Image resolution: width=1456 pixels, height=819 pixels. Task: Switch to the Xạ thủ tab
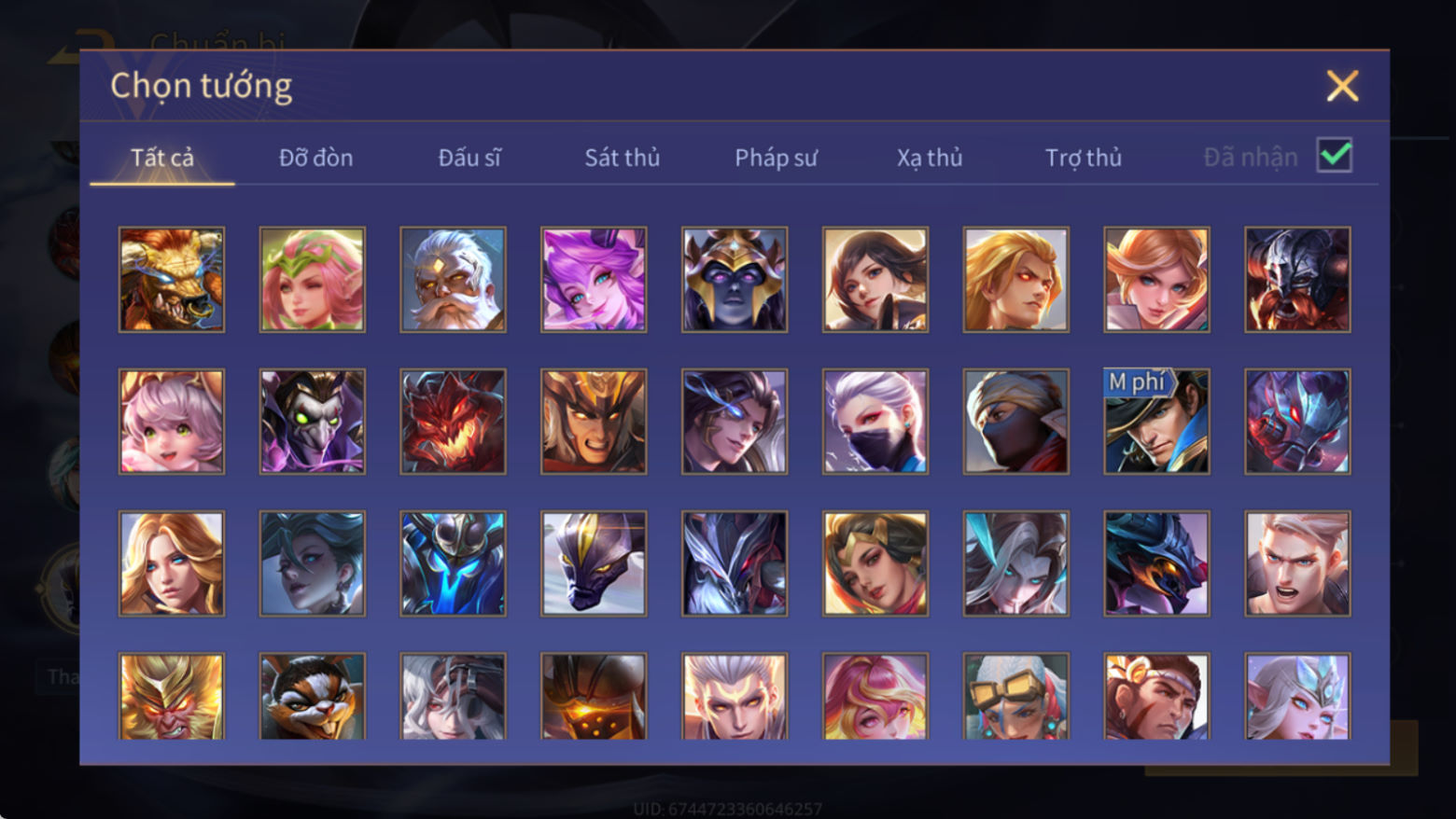[930, 158]
